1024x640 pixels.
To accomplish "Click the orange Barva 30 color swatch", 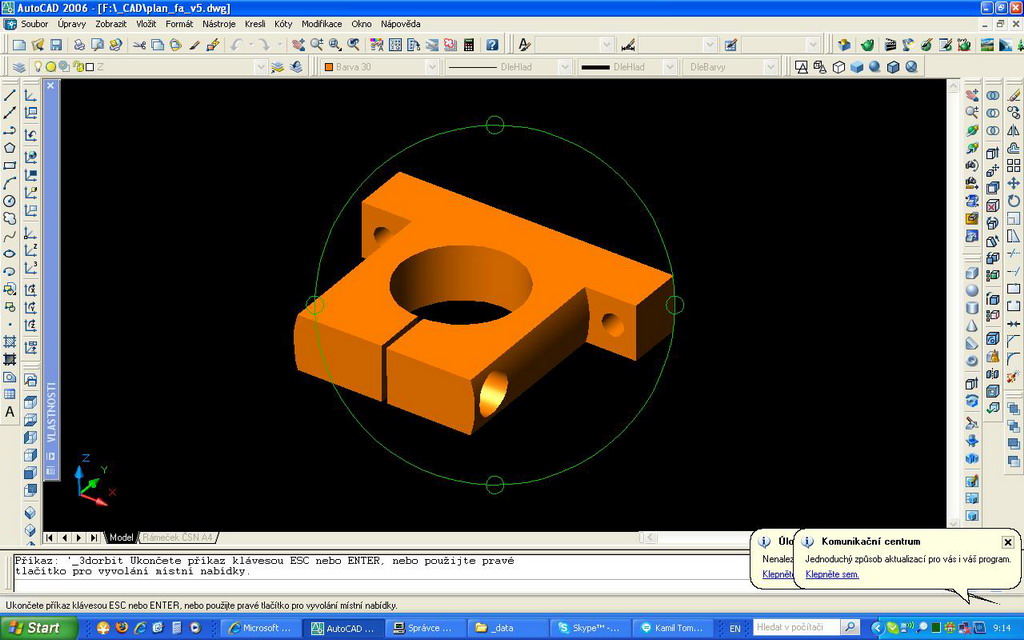I will [327, 67].
